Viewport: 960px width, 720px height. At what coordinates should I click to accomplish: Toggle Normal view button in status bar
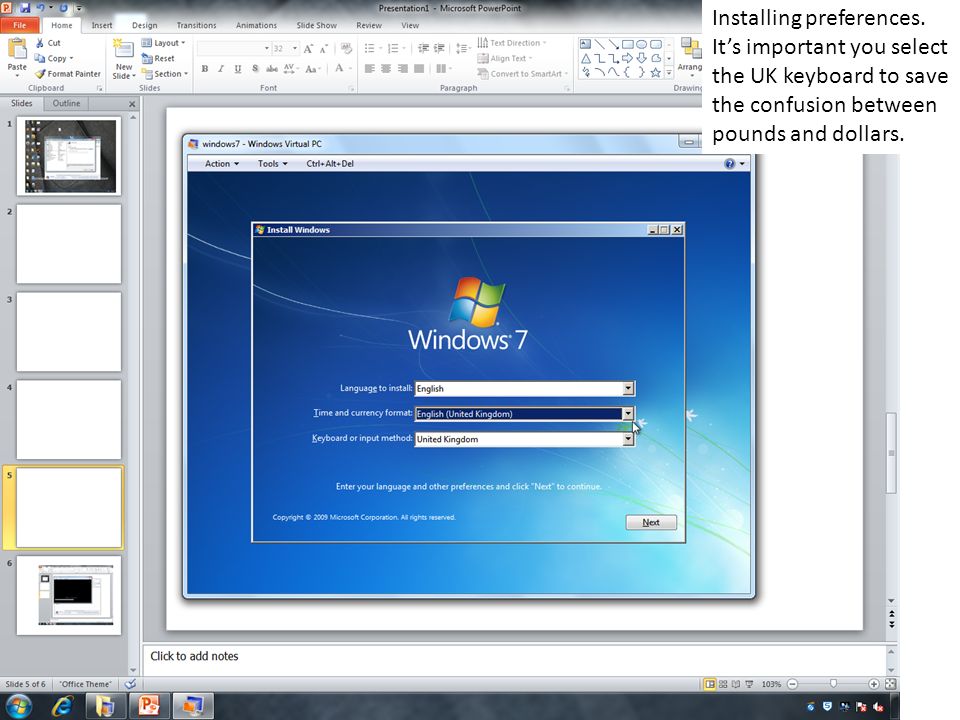tap(710, 684)
